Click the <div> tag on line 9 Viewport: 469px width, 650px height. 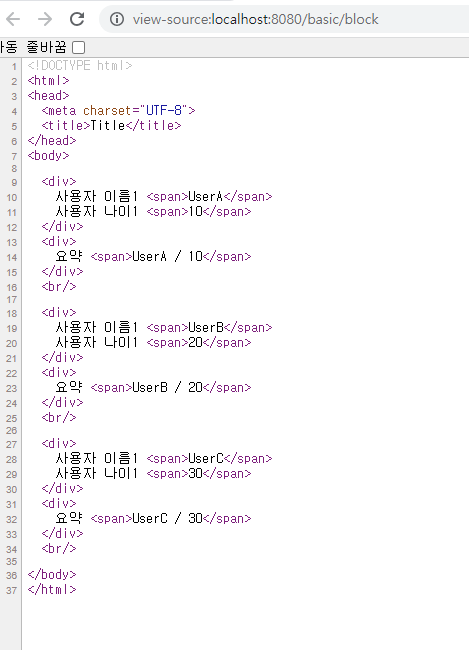59,181
